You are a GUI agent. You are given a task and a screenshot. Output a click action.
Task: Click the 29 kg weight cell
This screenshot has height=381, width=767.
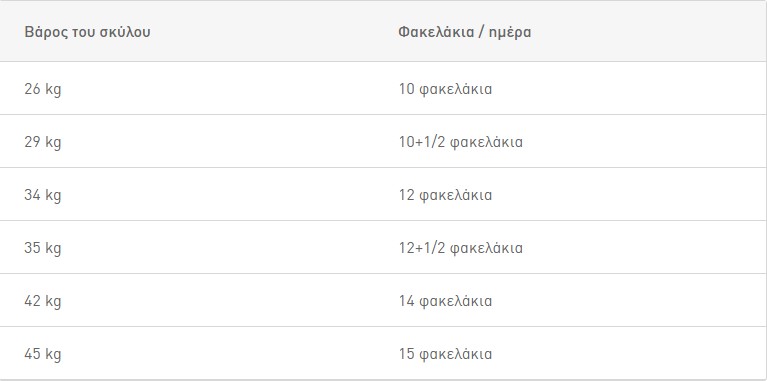point(43,142)
